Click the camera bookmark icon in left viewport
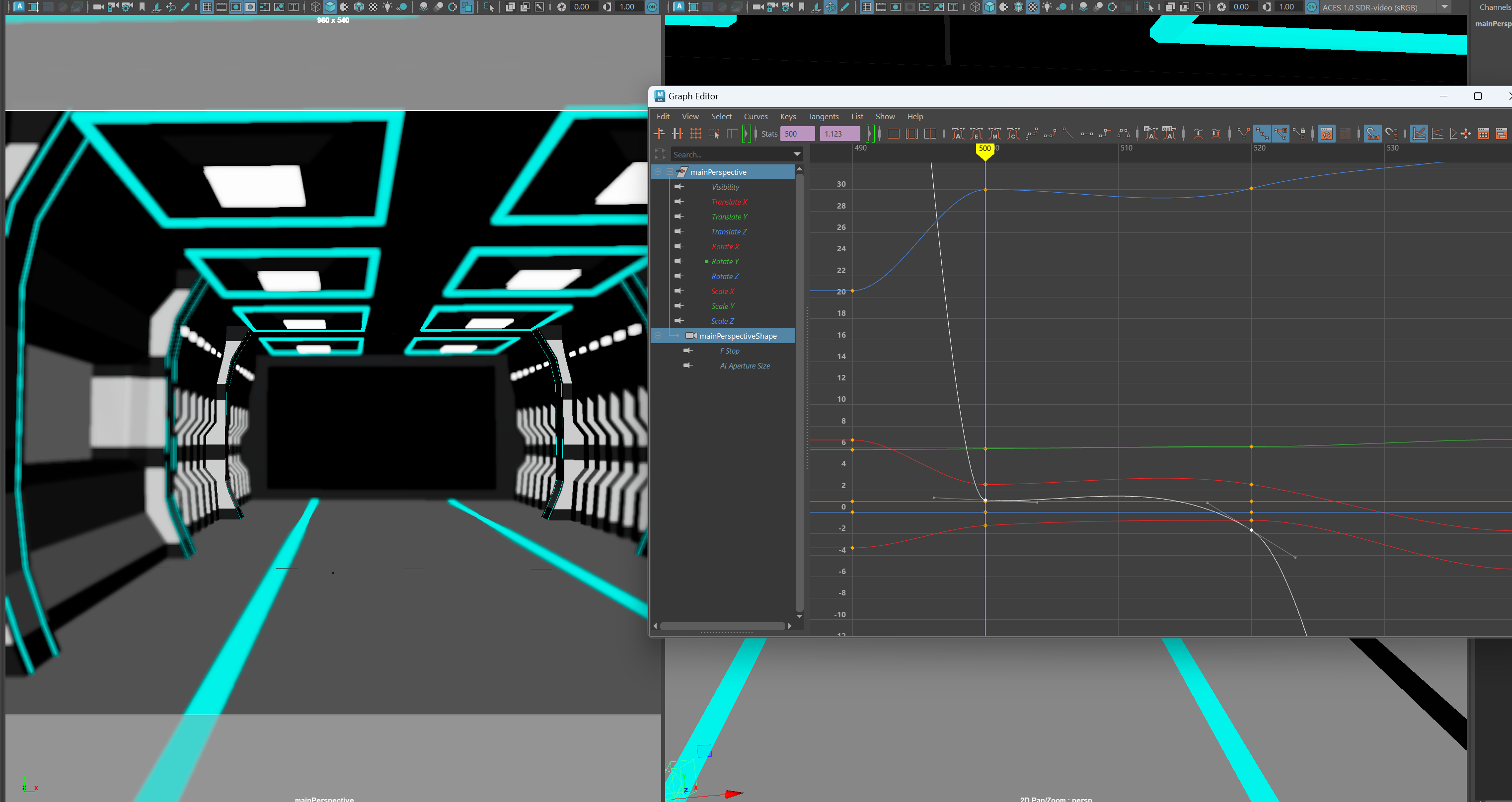Viewport: 1512px width, 802px height. 142,7
